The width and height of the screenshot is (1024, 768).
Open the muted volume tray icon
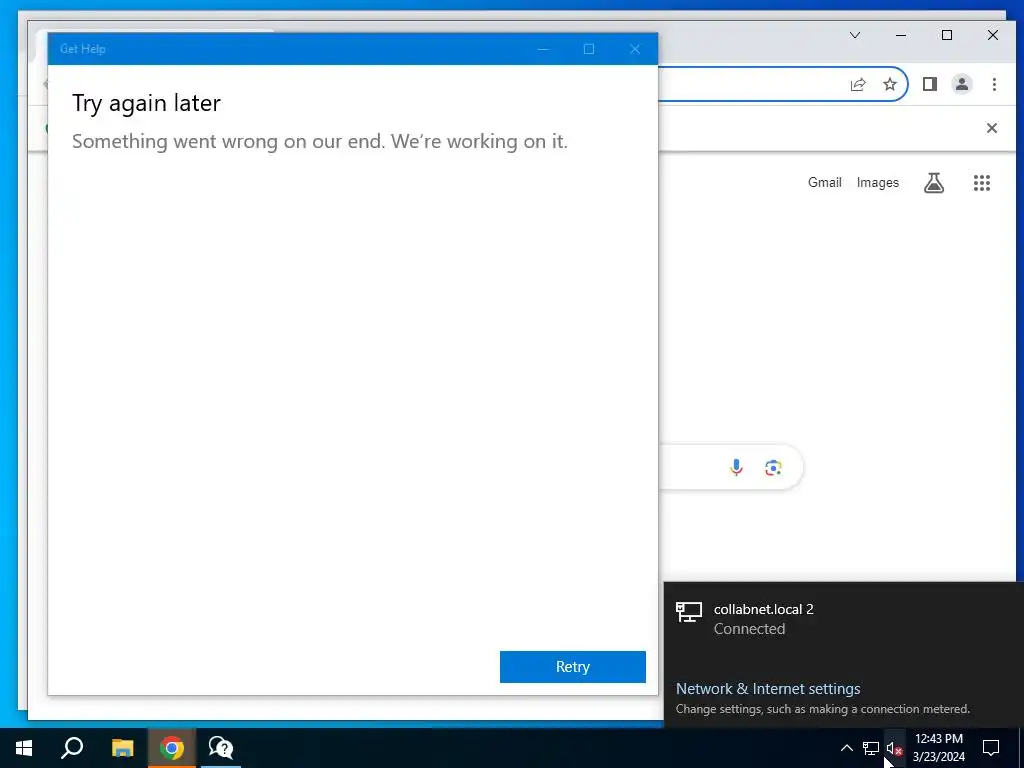pos(895,748)
